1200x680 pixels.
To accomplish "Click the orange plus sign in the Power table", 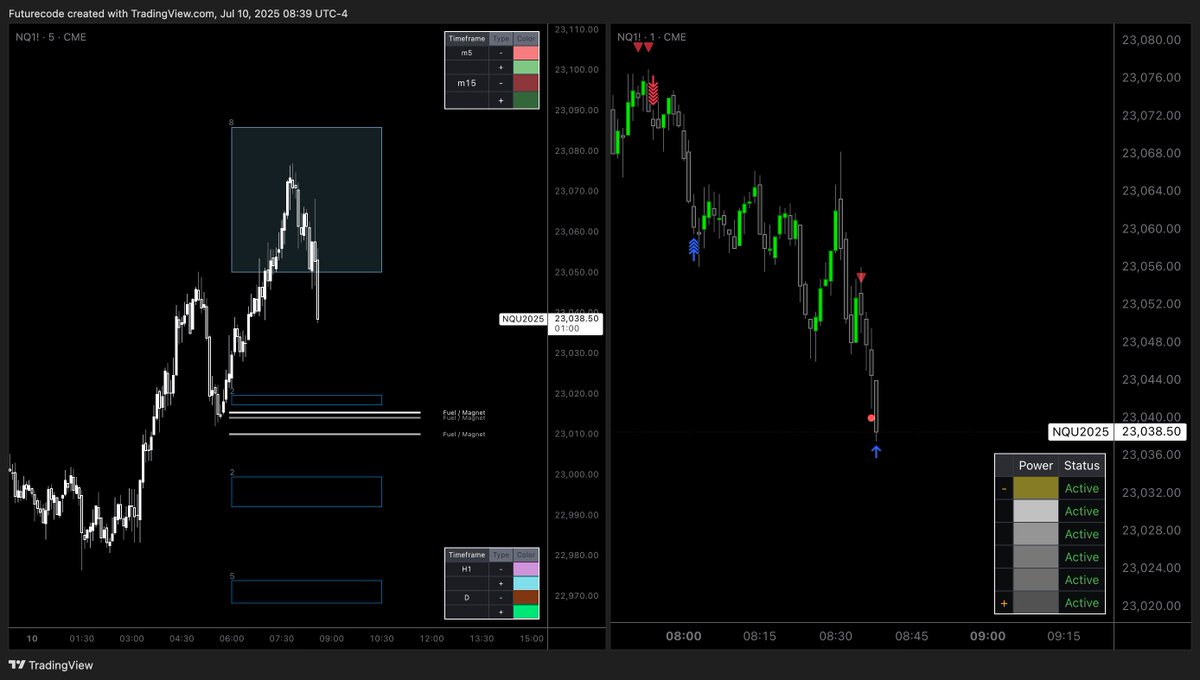I will [x=1004, y=603].
